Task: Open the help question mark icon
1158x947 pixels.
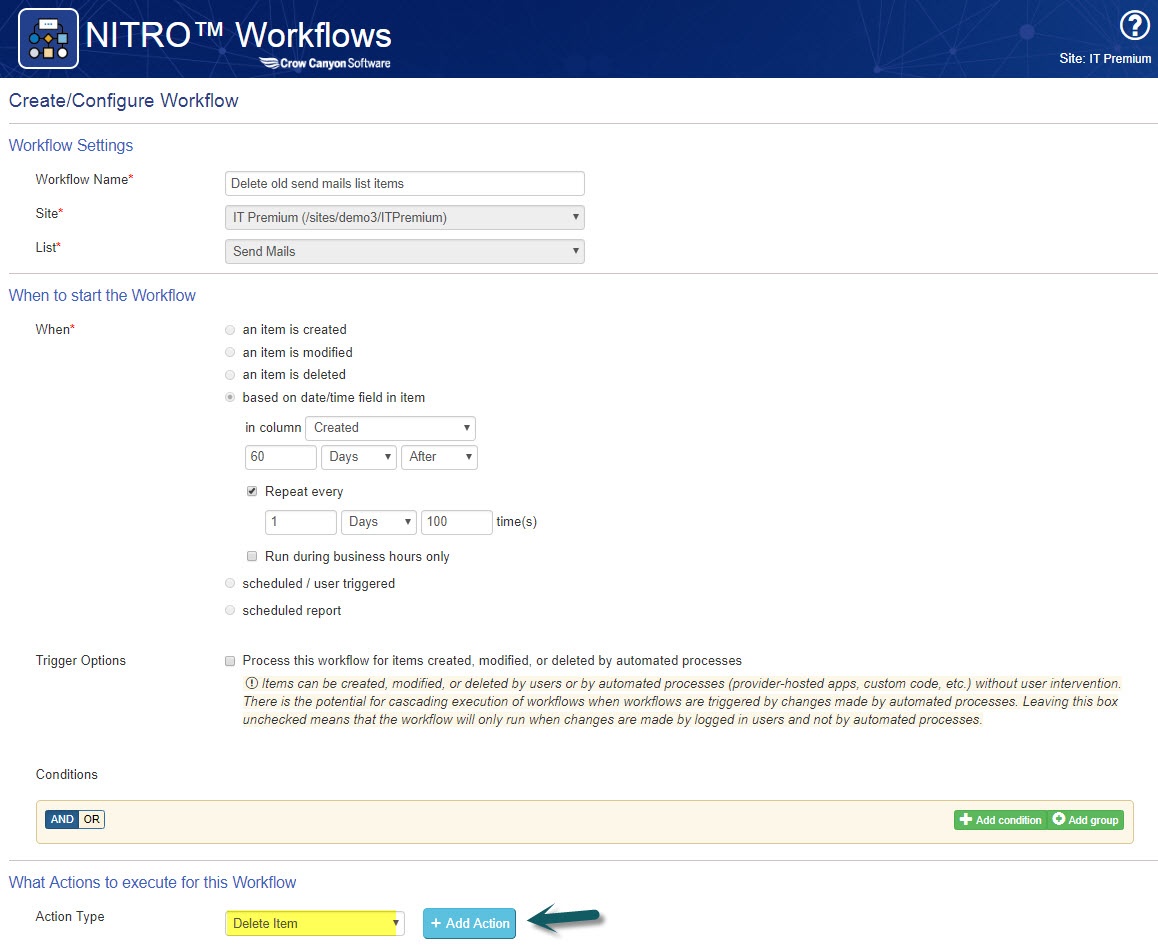Action: tap(1134, 27)
